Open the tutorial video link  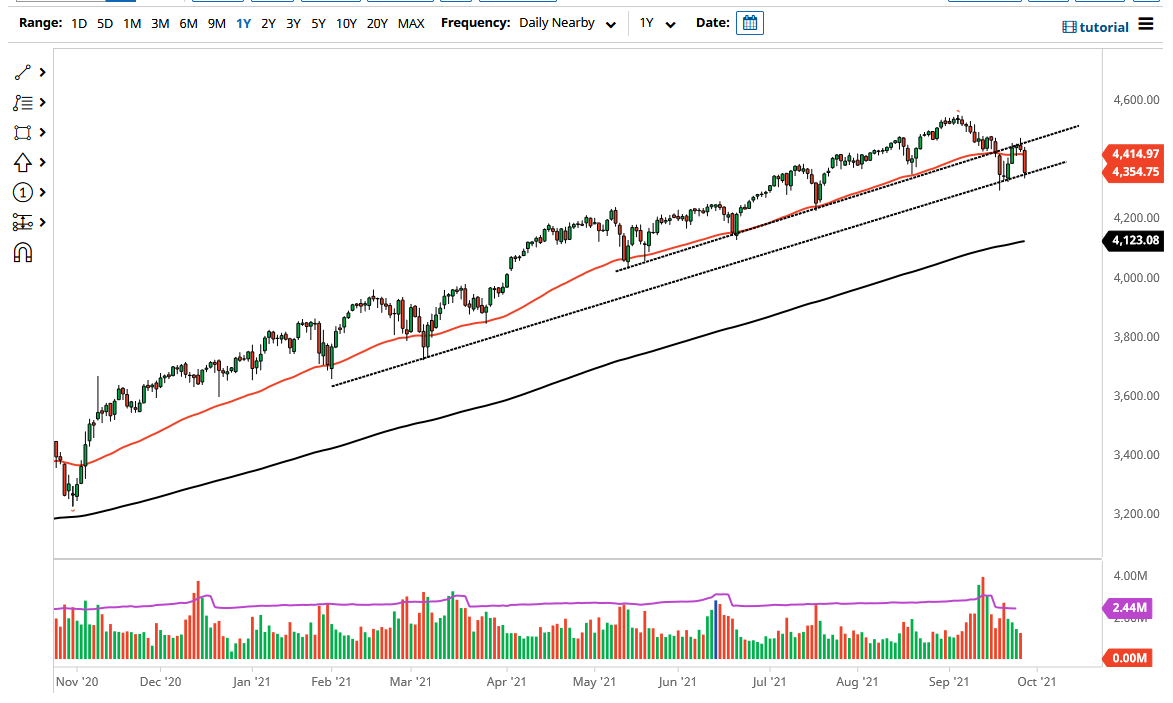click(1097, 27)
